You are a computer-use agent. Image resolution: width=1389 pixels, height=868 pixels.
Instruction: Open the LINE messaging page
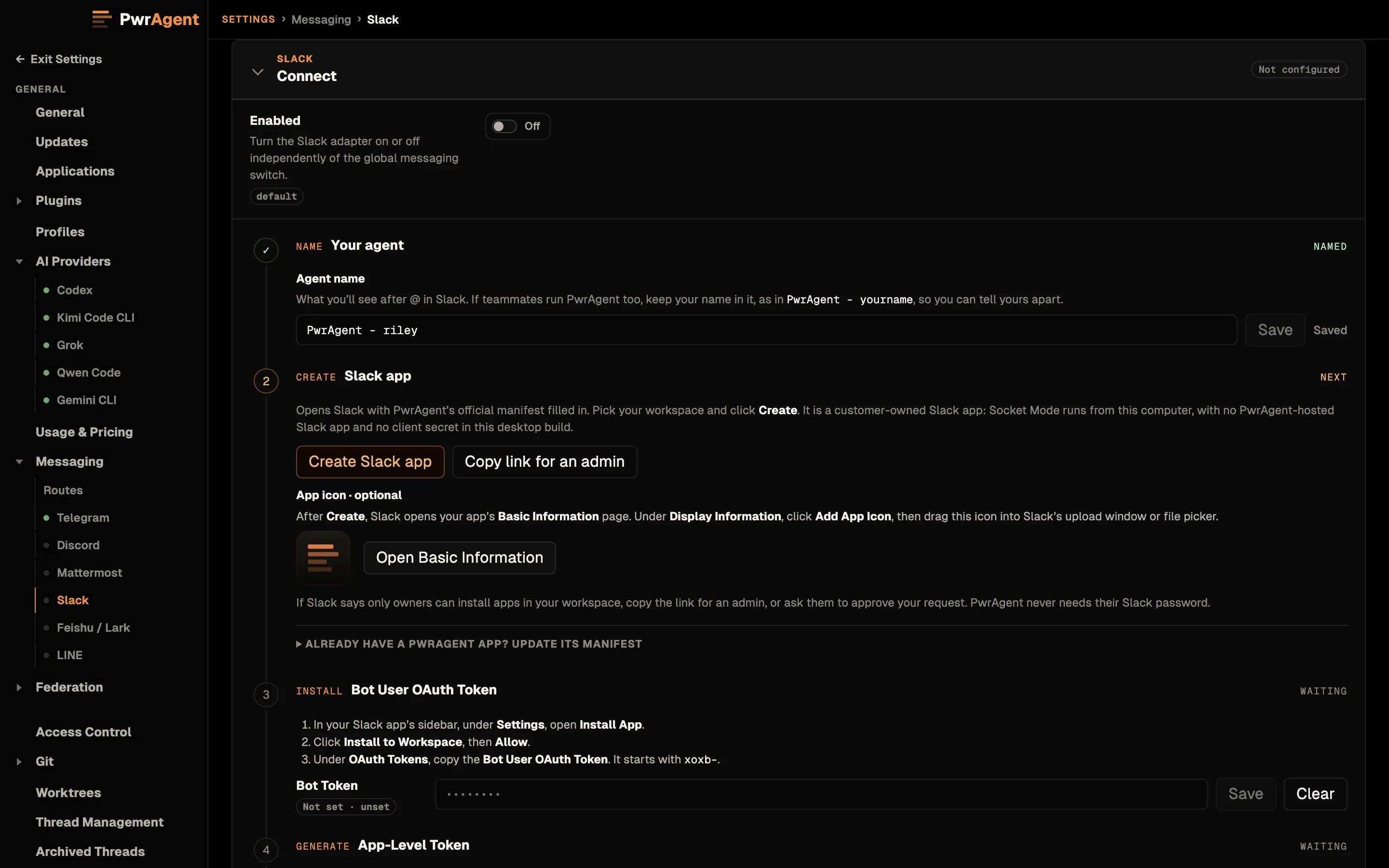69,655
